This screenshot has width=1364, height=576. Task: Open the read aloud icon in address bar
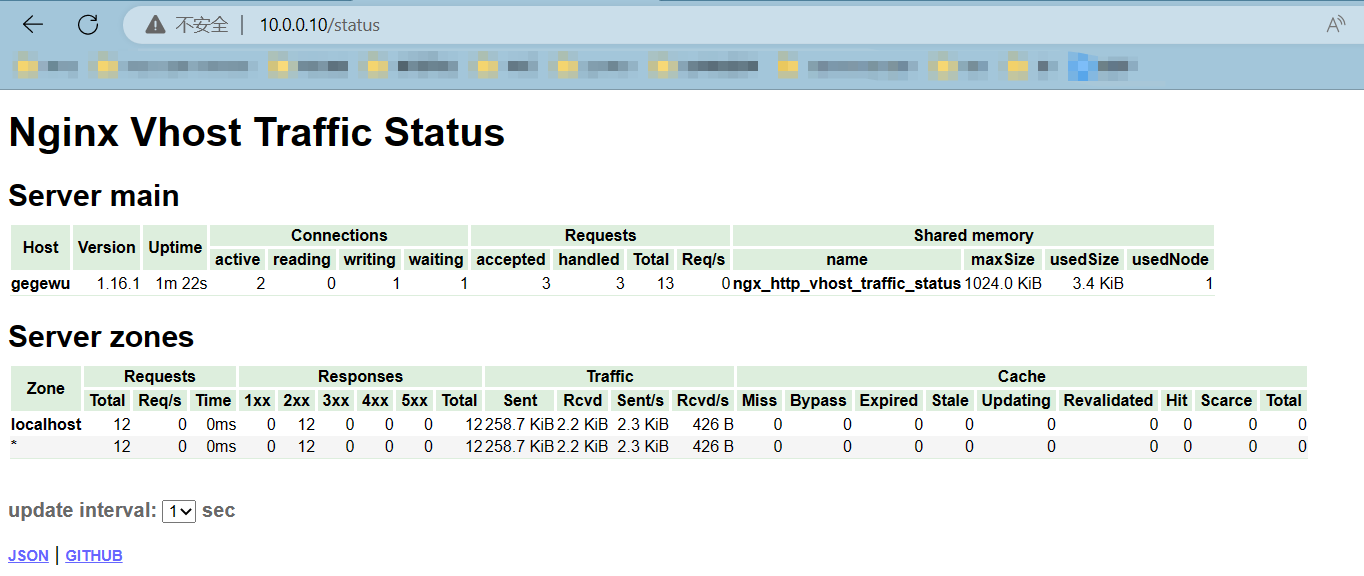[1335, 25]
